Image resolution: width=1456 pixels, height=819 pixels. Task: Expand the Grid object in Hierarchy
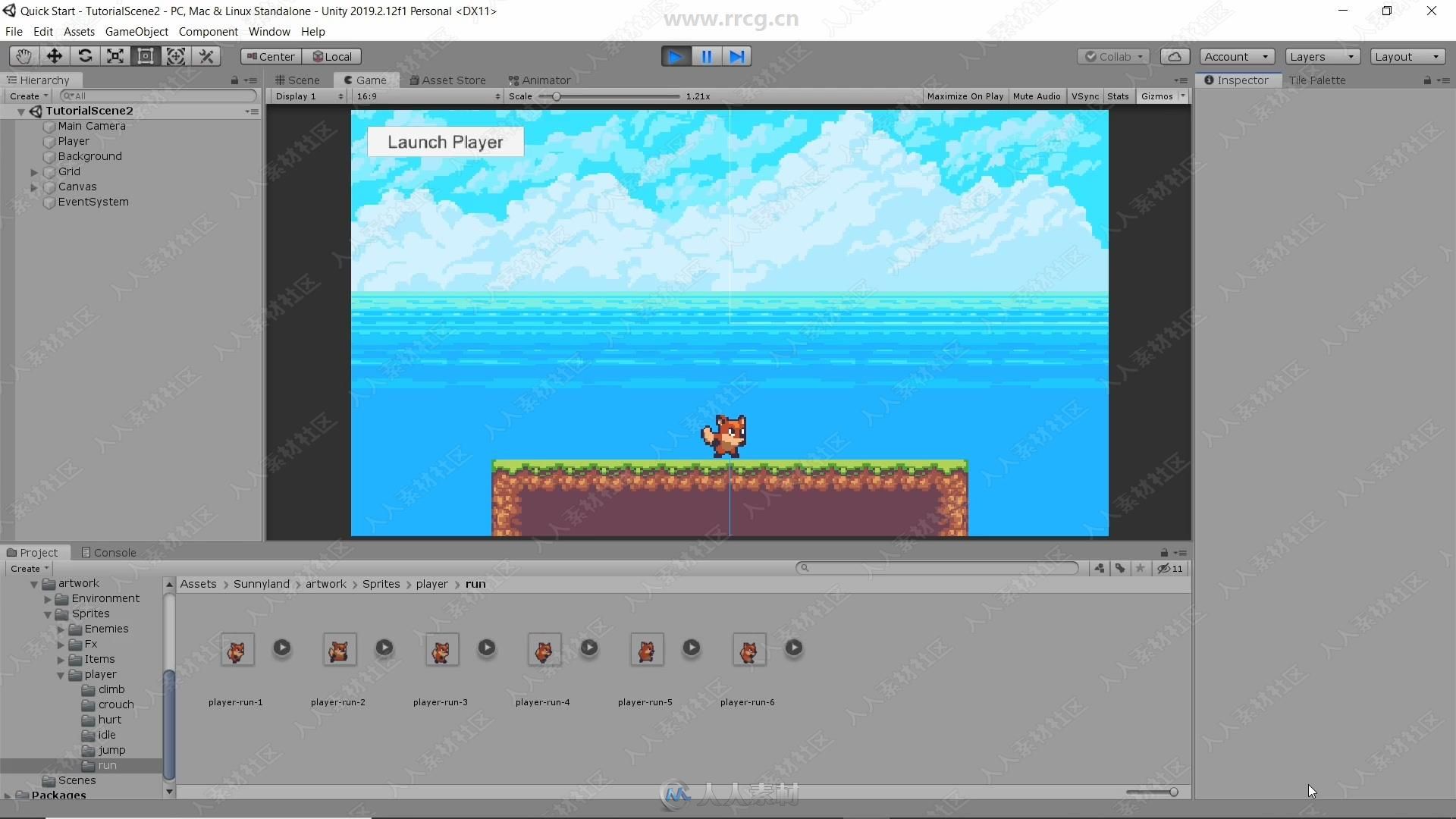tap(34, 172)
